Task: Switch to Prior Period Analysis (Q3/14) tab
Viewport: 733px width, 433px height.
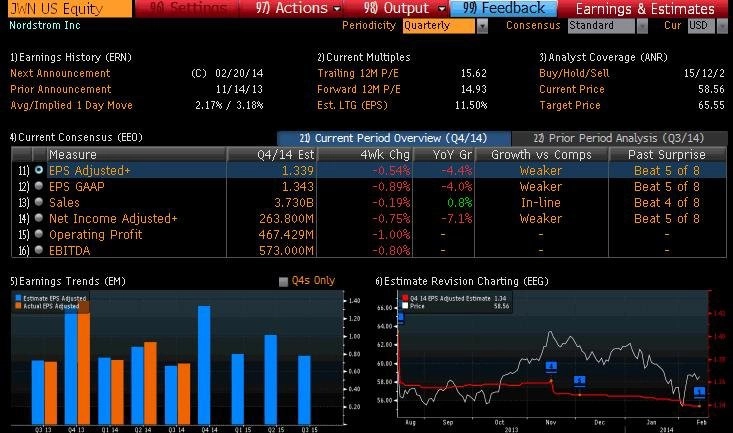Action: (x=619, y=138)
